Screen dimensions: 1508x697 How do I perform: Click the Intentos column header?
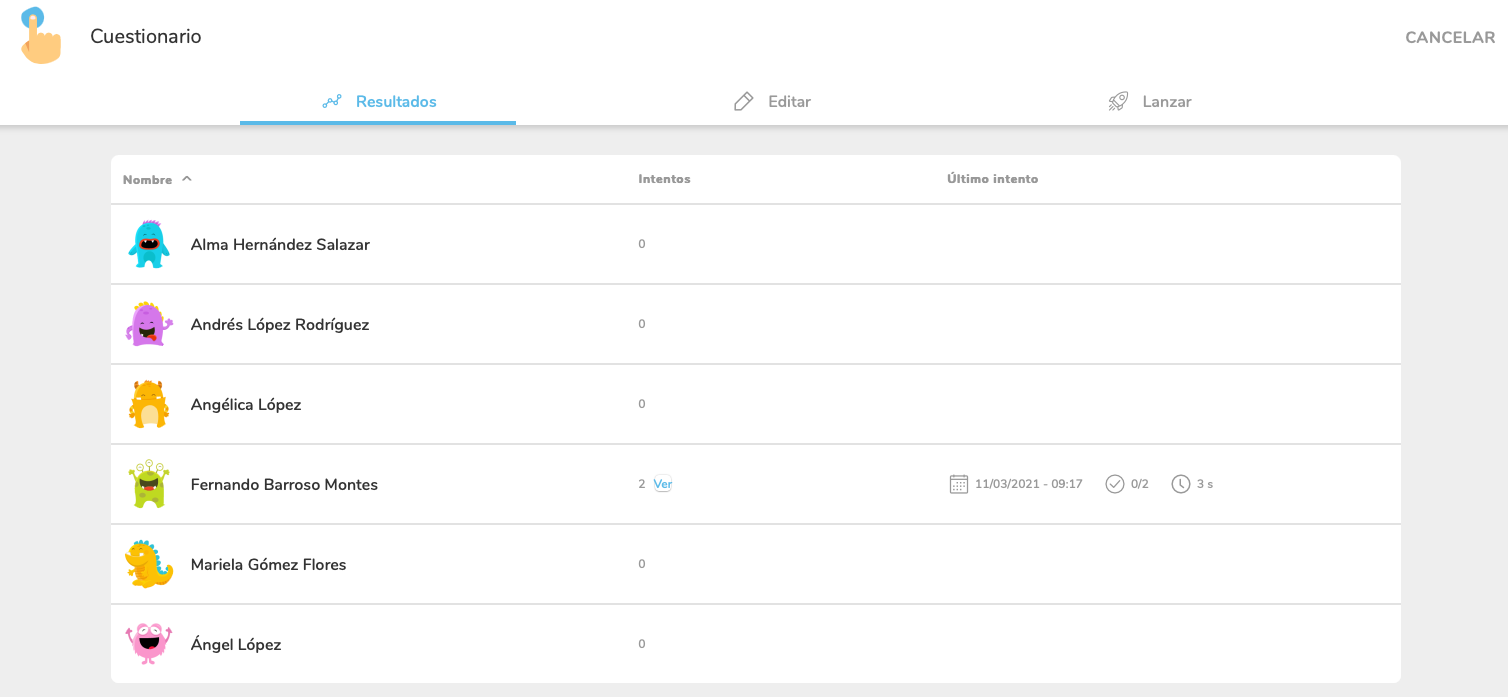664,179
